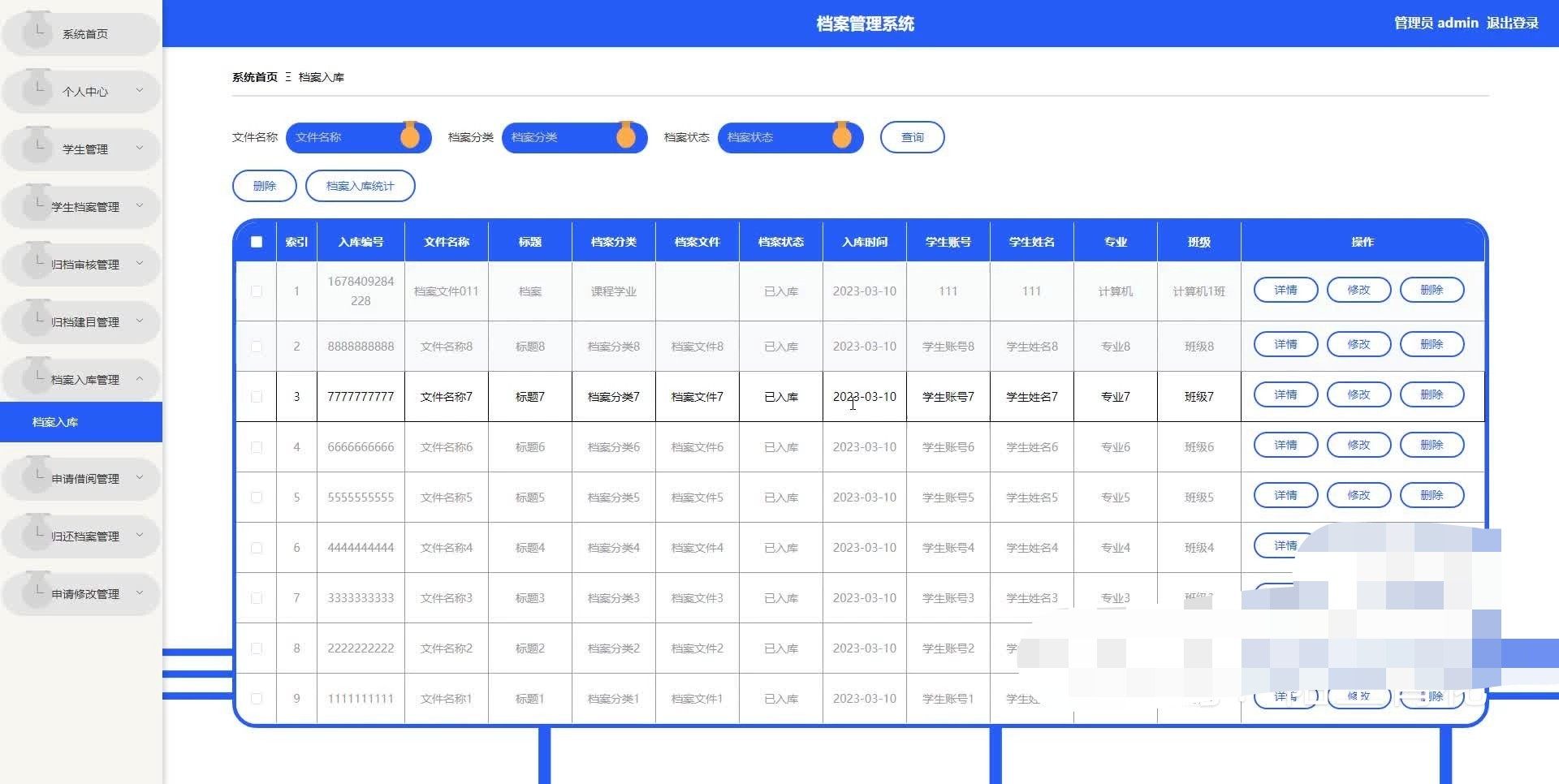Image resolution: width=1559 pixels, height=784 pixels.
Task: Check the box for row 1678409284228
Action: point(257,291)
